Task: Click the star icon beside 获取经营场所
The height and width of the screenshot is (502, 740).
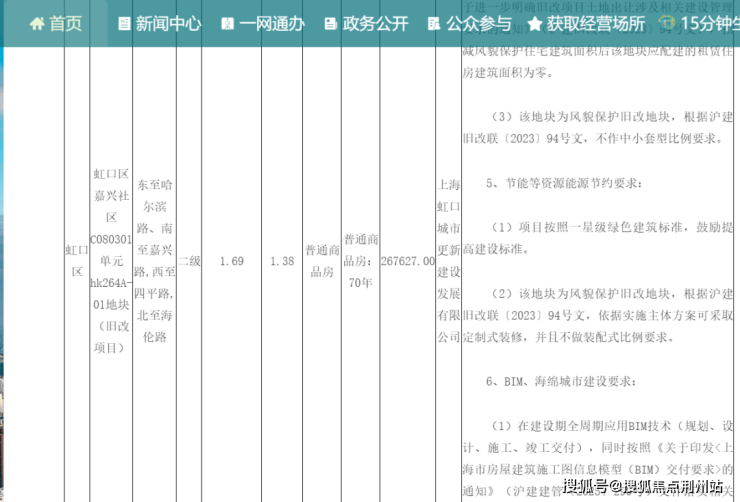Action: point(535,24)
